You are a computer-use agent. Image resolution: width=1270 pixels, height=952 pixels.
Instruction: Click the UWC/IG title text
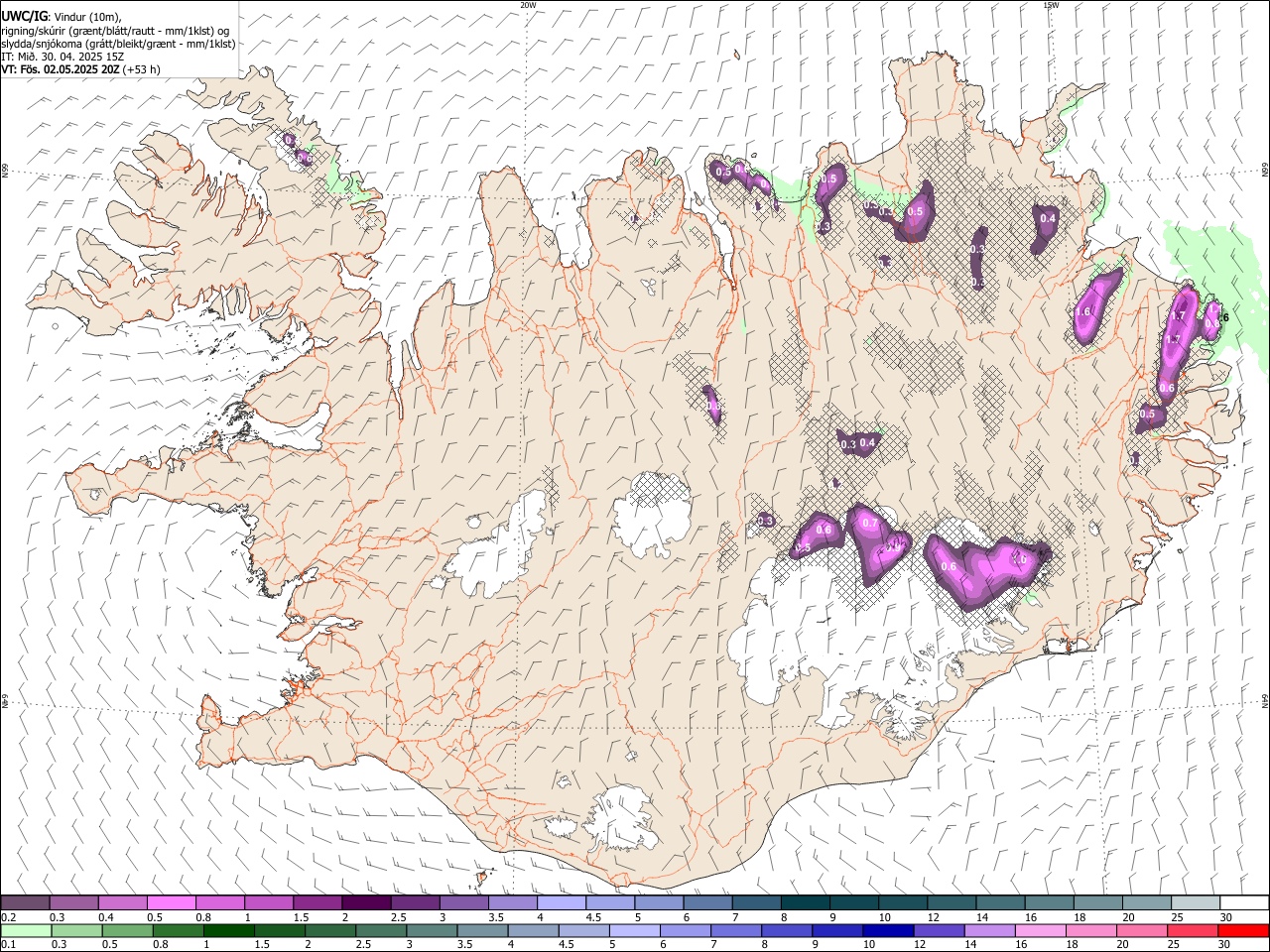click(23, 16)
